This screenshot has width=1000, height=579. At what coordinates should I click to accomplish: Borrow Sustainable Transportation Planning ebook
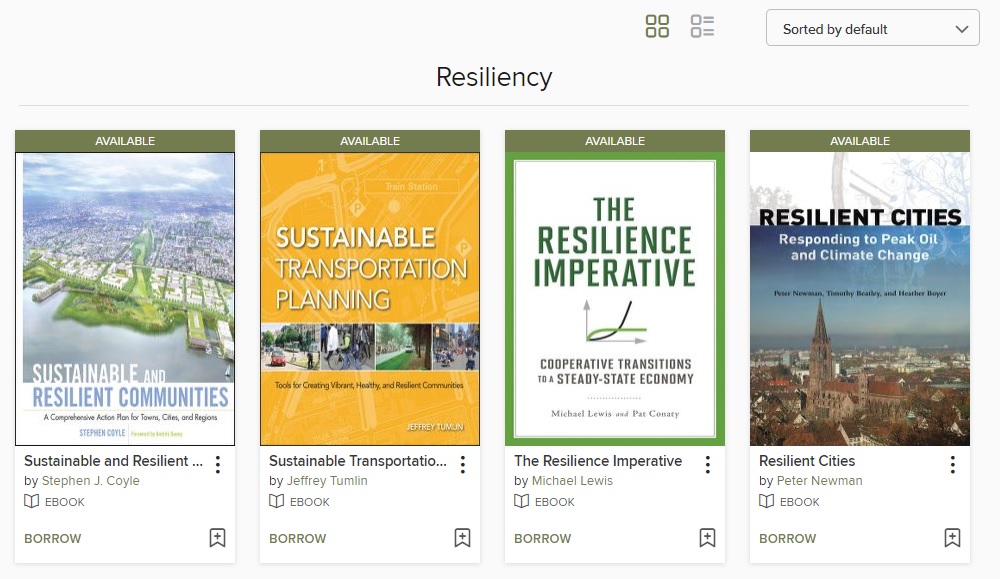298,539
